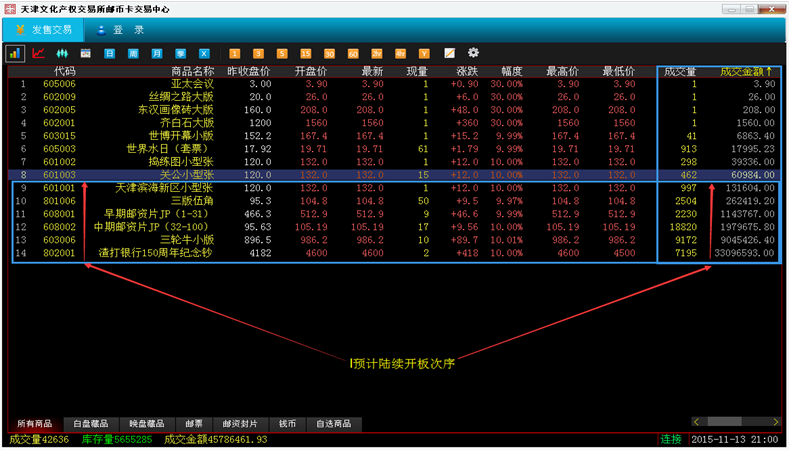Switch to the 邮票 category tab

[x=192, y=424]
